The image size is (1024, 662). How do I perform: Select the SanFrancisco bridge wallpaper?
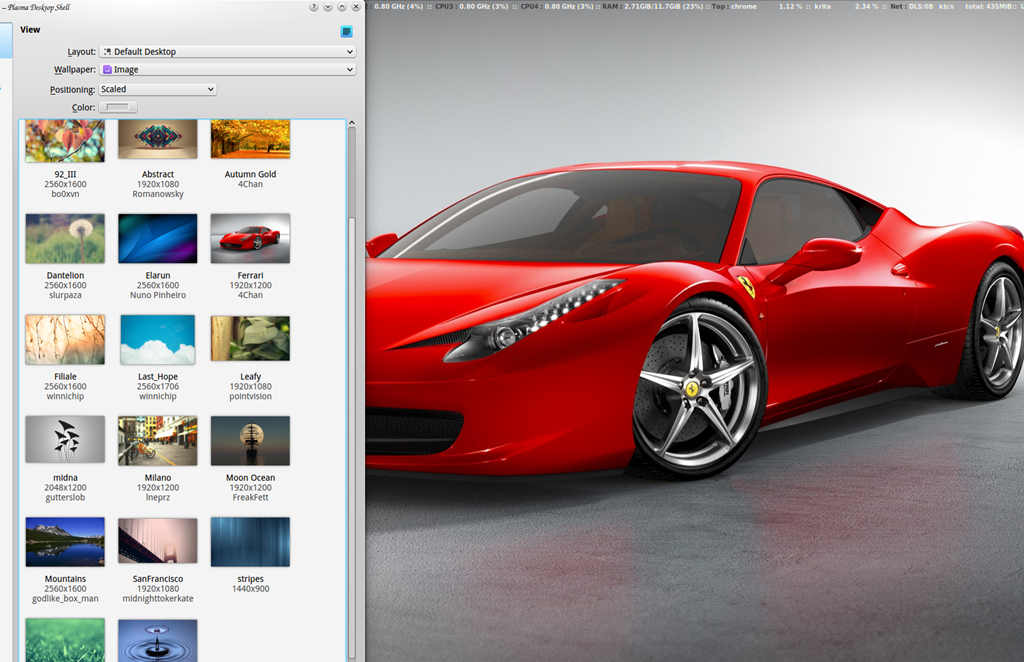pos(157,541)
